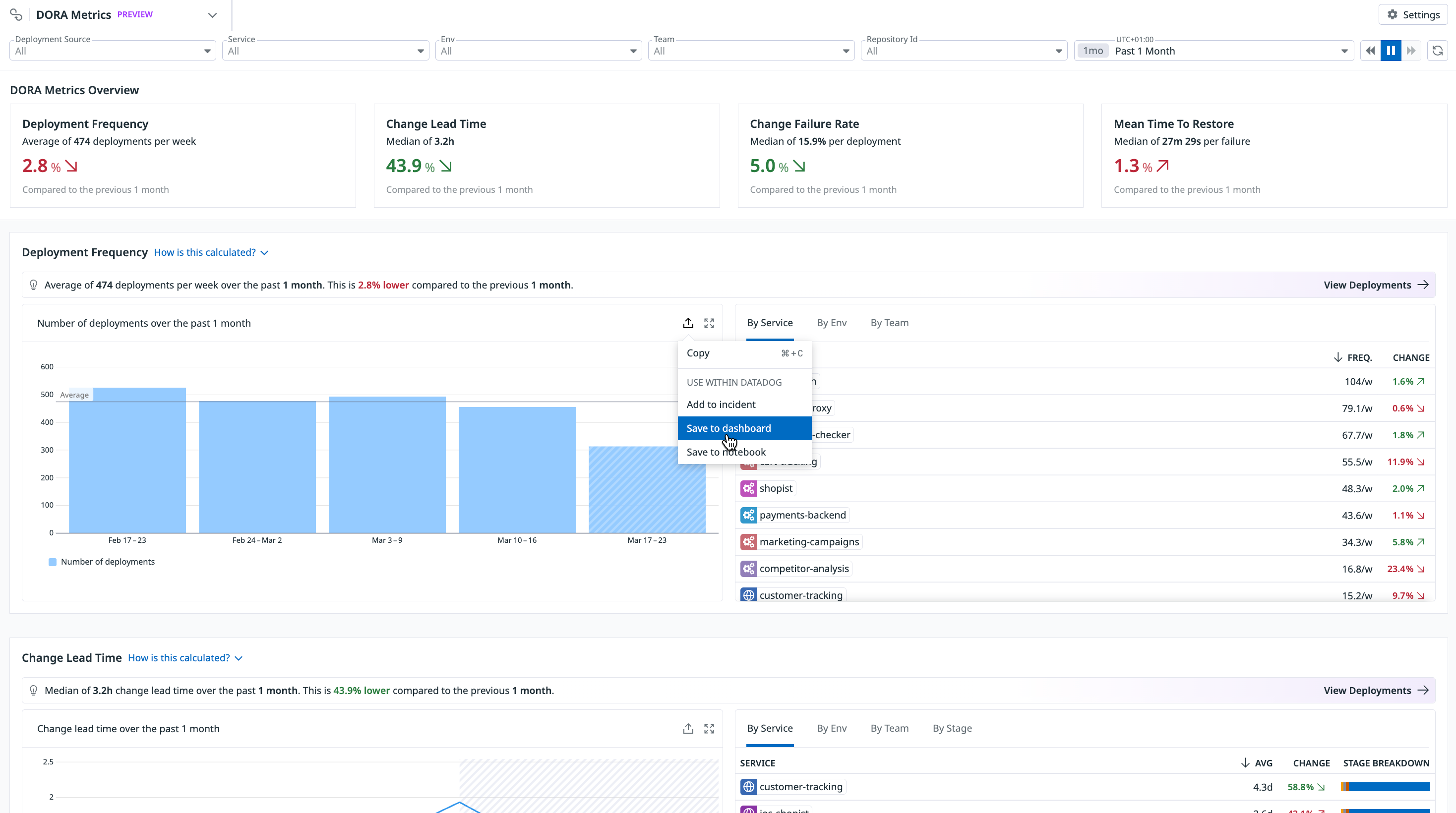Click the 1mo time range badge
The width and height of the screenshot is (1456, 813).
(x=1092, y=51)
